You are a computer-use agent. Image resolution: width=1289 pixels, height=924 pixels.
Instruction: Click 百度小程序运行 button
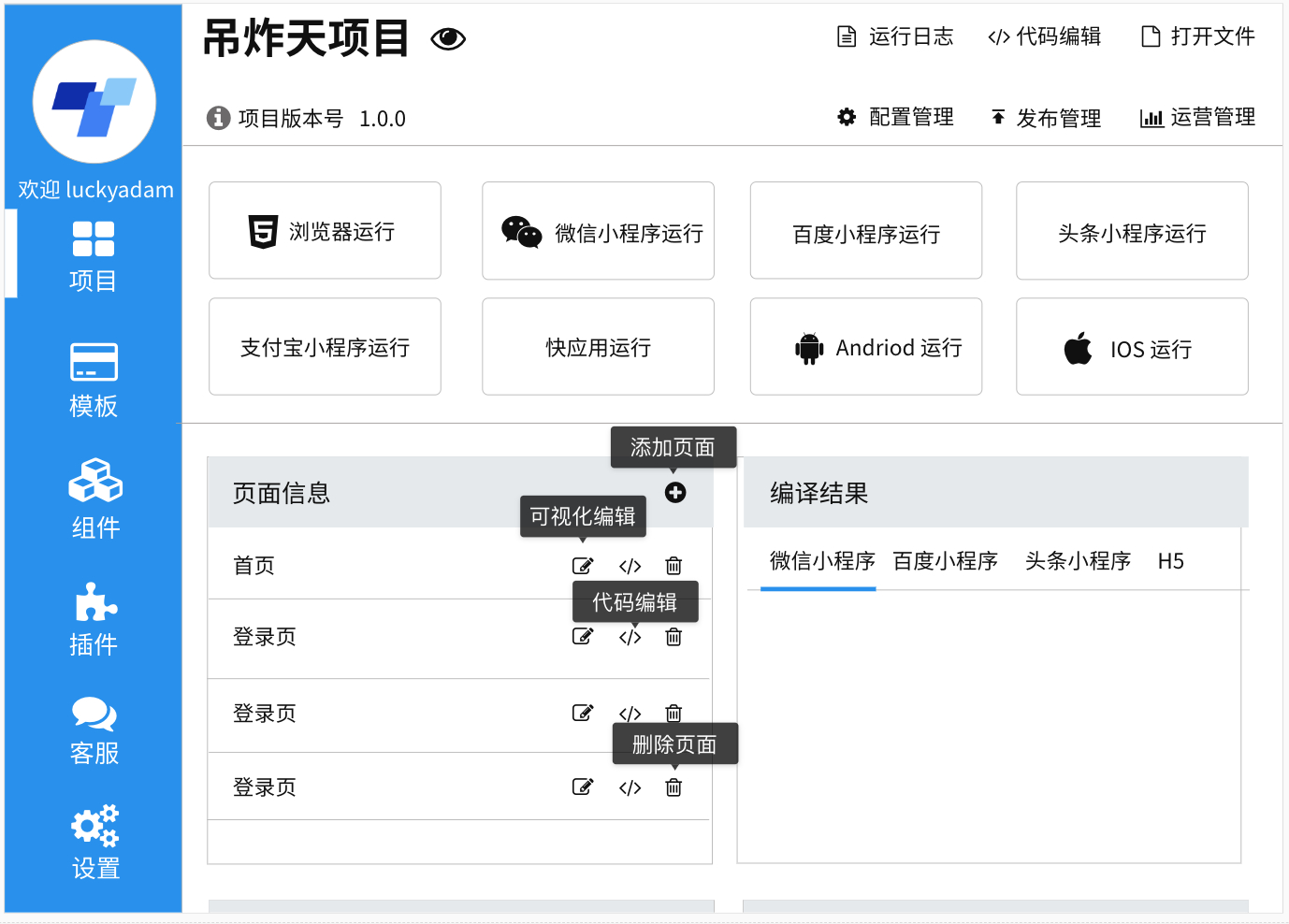(x=866, y=231)
